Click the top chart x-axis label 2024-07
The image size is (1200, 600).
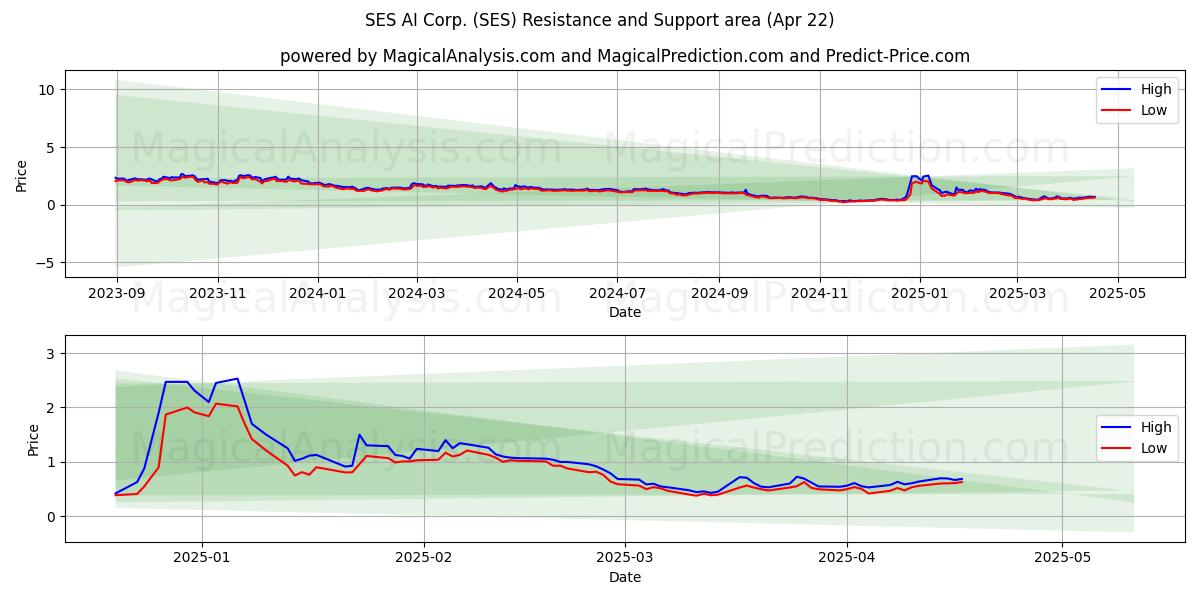(x=617, y=294)
